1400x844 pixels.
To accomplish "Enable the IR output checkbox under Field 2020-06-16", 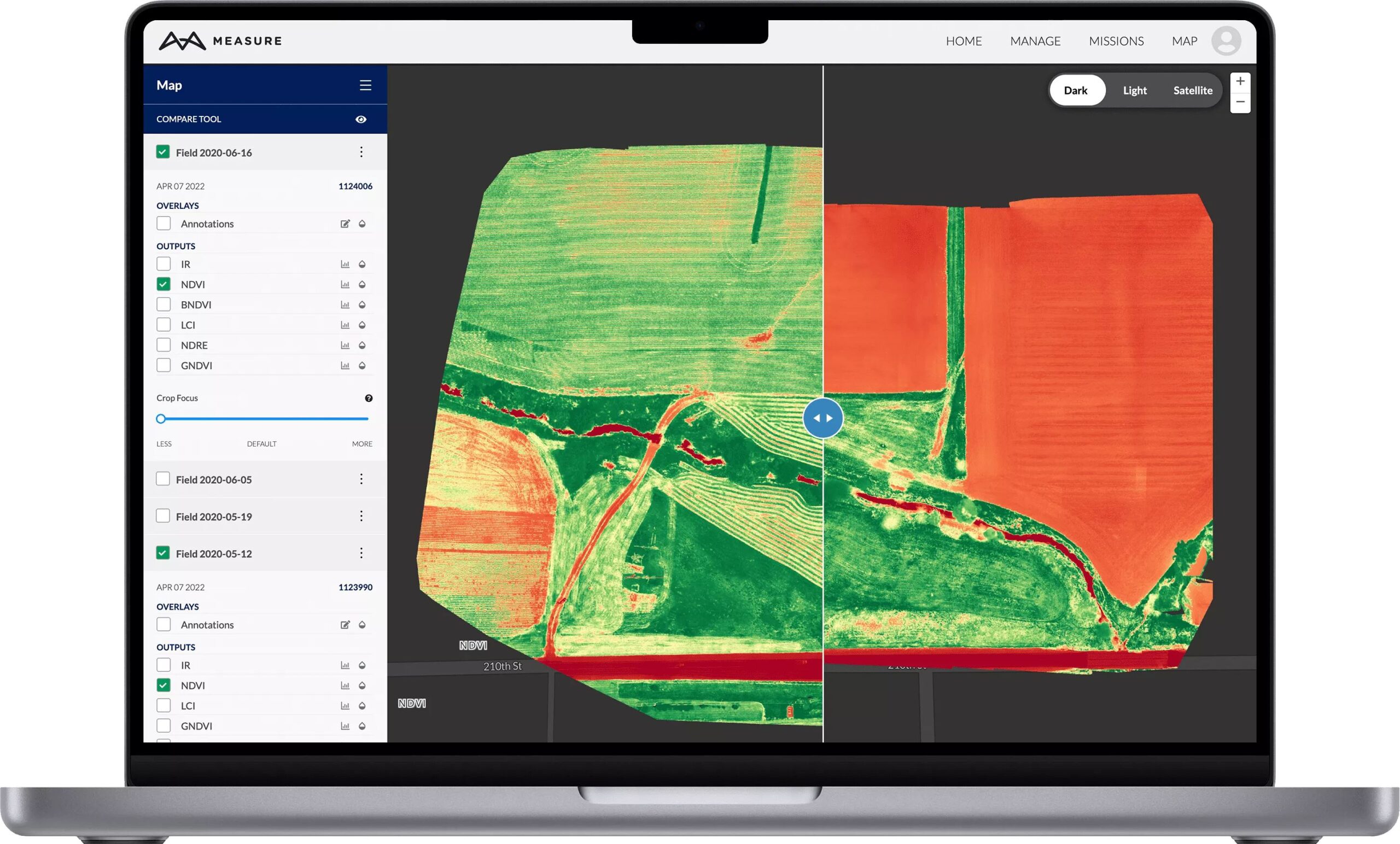I will 164,264.
